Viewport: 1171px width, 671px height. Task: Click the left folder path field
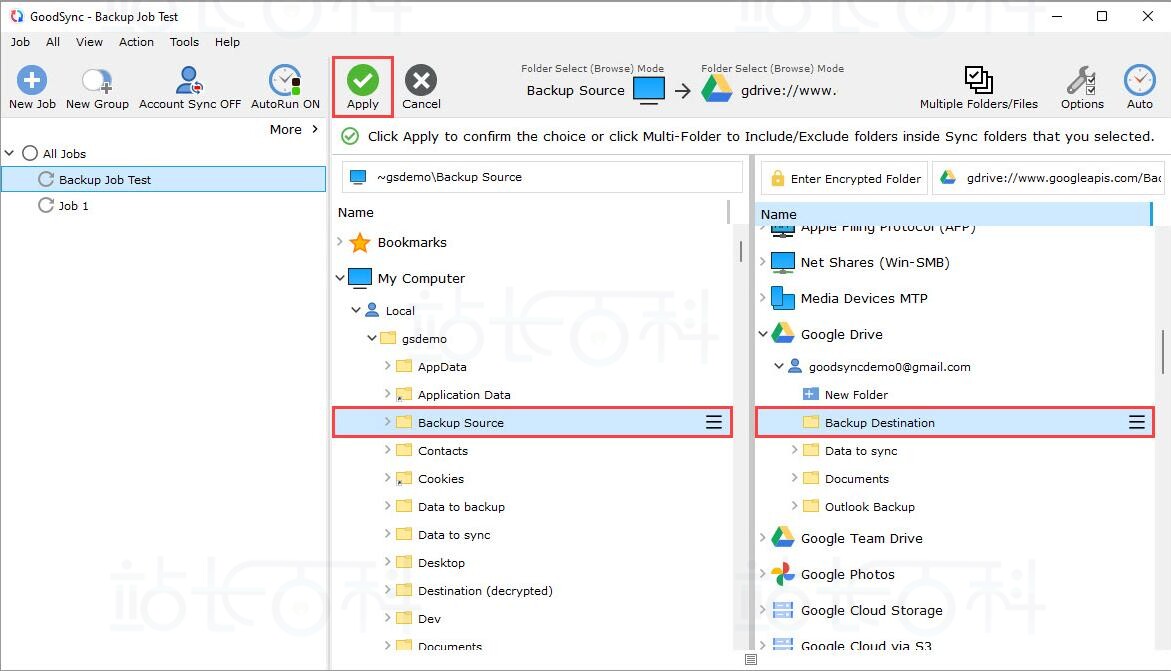tap(542, 177)
